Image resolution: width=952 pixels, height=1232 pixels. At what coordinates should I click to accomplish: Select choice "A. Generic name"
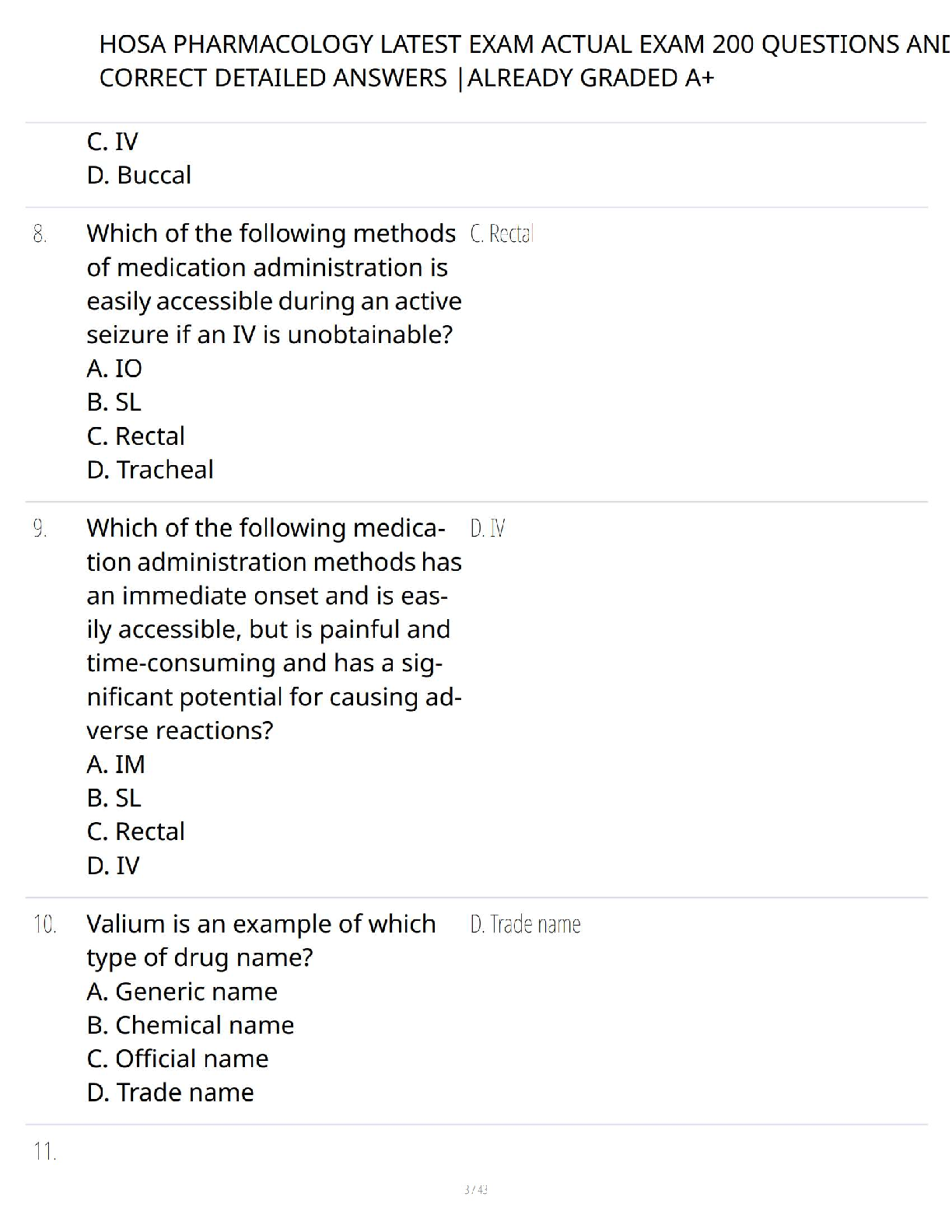coord(182,992)
